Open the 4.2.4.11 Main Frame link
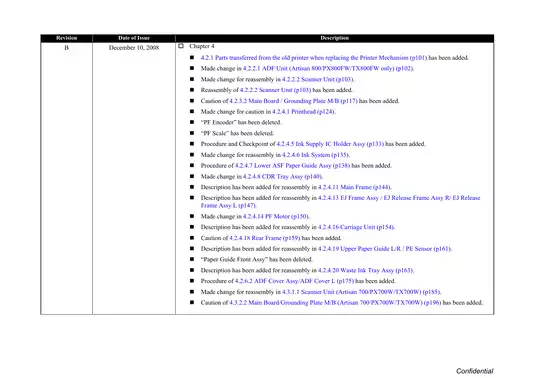The height and width of the screenshot is (378, 535). pyautogui.click(x=354, y=187)
